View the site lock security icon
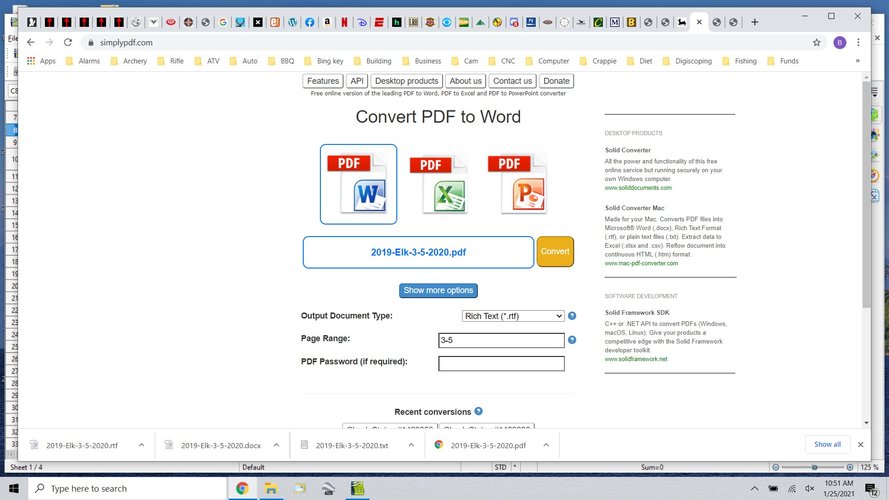Screen dimensions: 889x500 (91, 43)
